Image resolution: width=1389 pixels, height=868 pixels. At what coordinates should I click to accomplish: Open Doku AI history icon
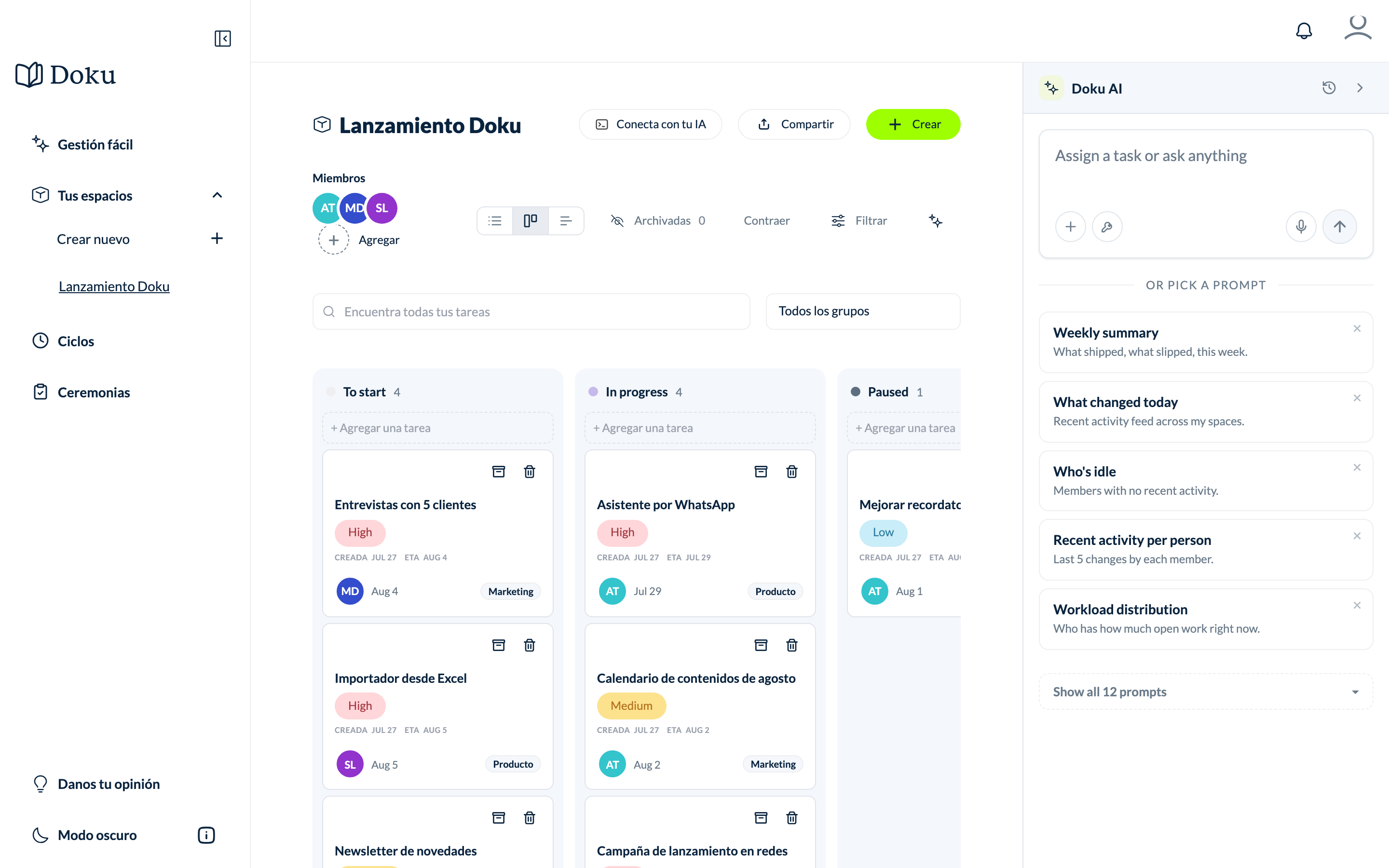1329,88
